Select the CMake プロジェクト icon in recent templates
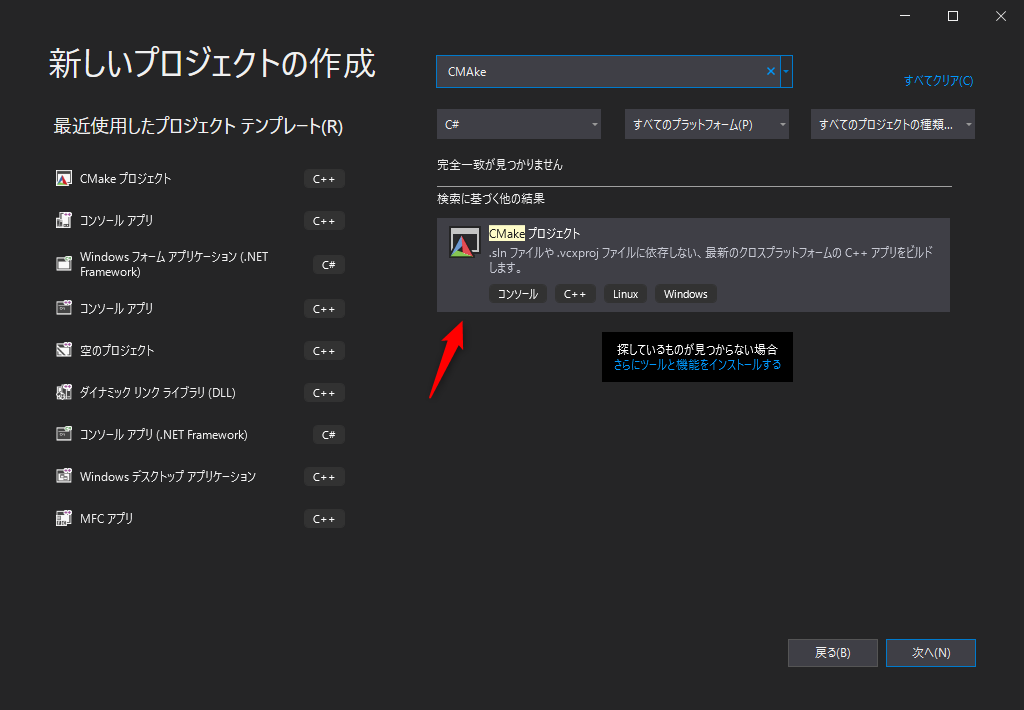The image size is (1024, 710). 63,178
